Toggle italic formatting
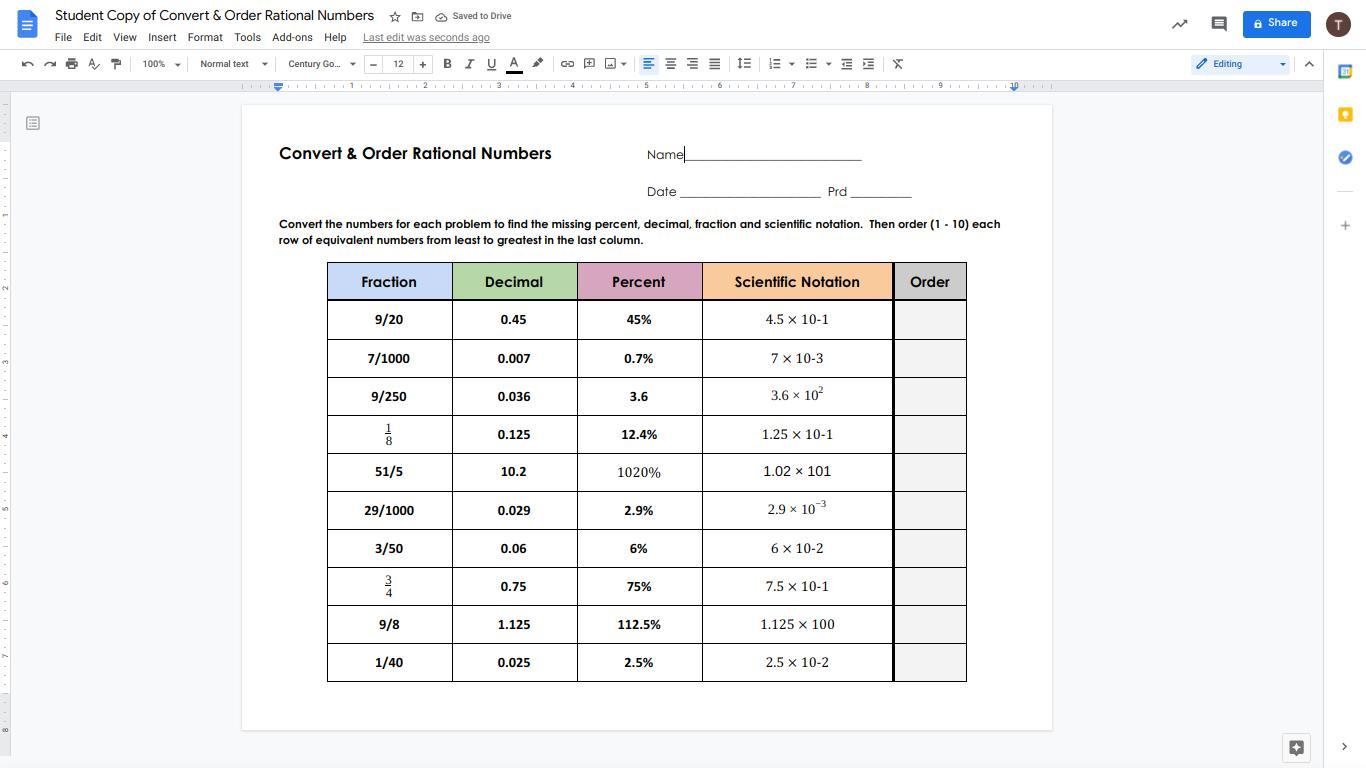This screenshot has height=768, width=1366. 469,64
